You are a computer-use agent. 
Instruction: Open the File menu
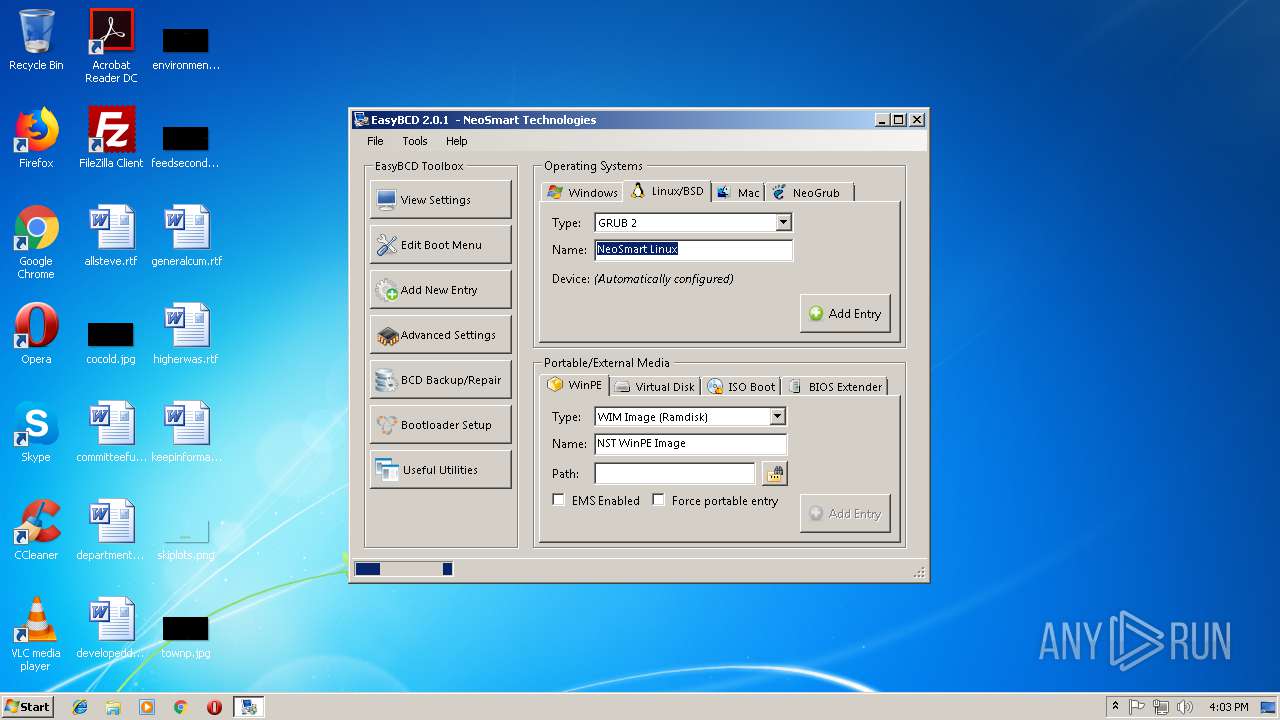coord(375,141)
